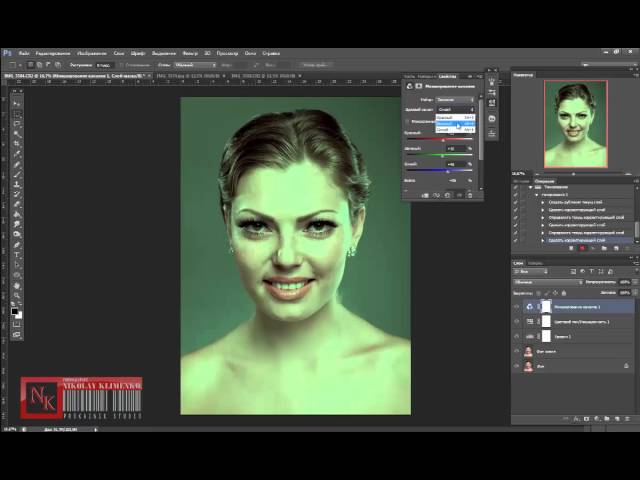Click the trash icon in Properties panel

pos(470,195)
